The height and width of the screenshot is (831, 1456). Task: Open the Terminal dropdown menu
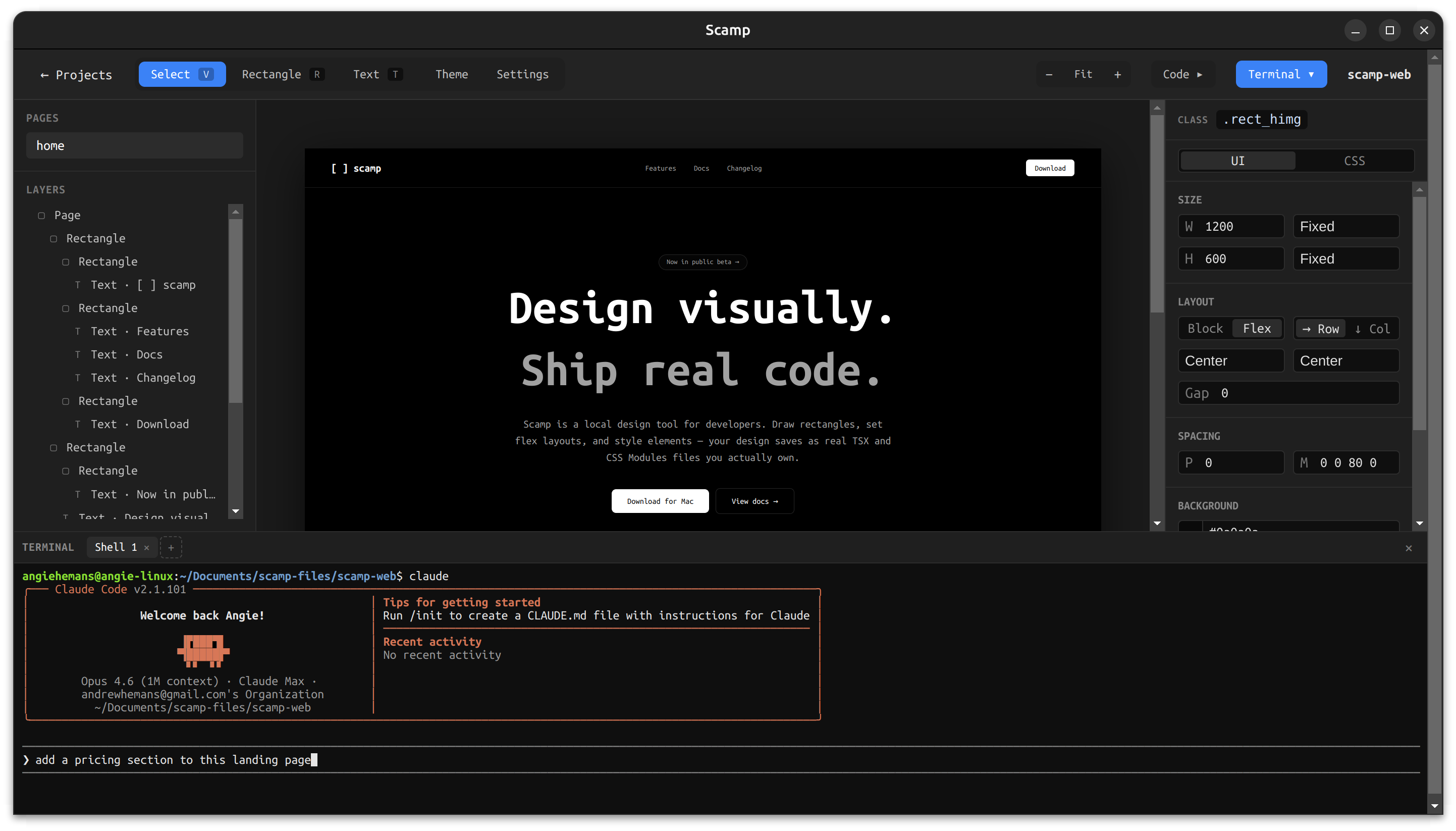coord(1280,74)
